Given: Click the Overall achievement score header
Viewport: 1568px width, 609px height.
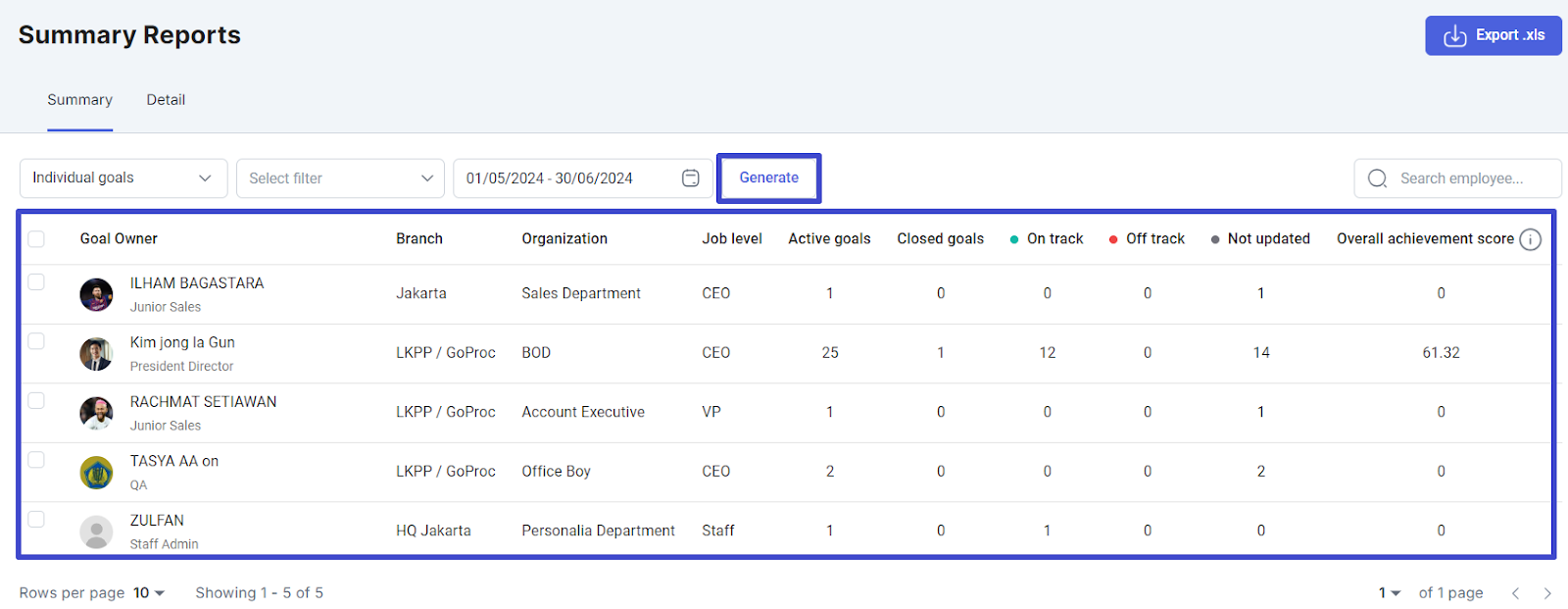Looking at the screenshot, I should (1425, 239).
